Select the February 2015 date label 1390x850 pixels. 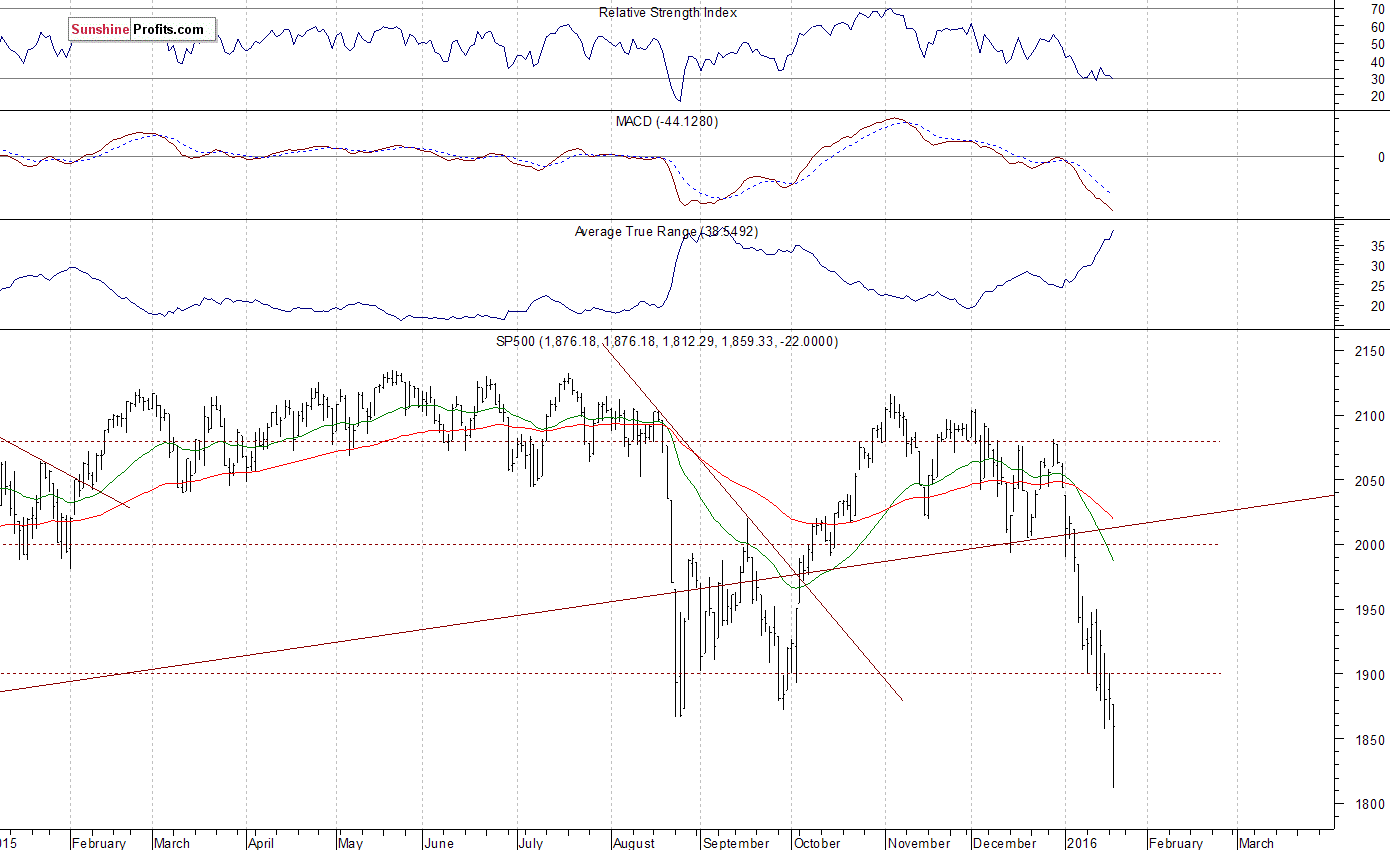(101, 843)
